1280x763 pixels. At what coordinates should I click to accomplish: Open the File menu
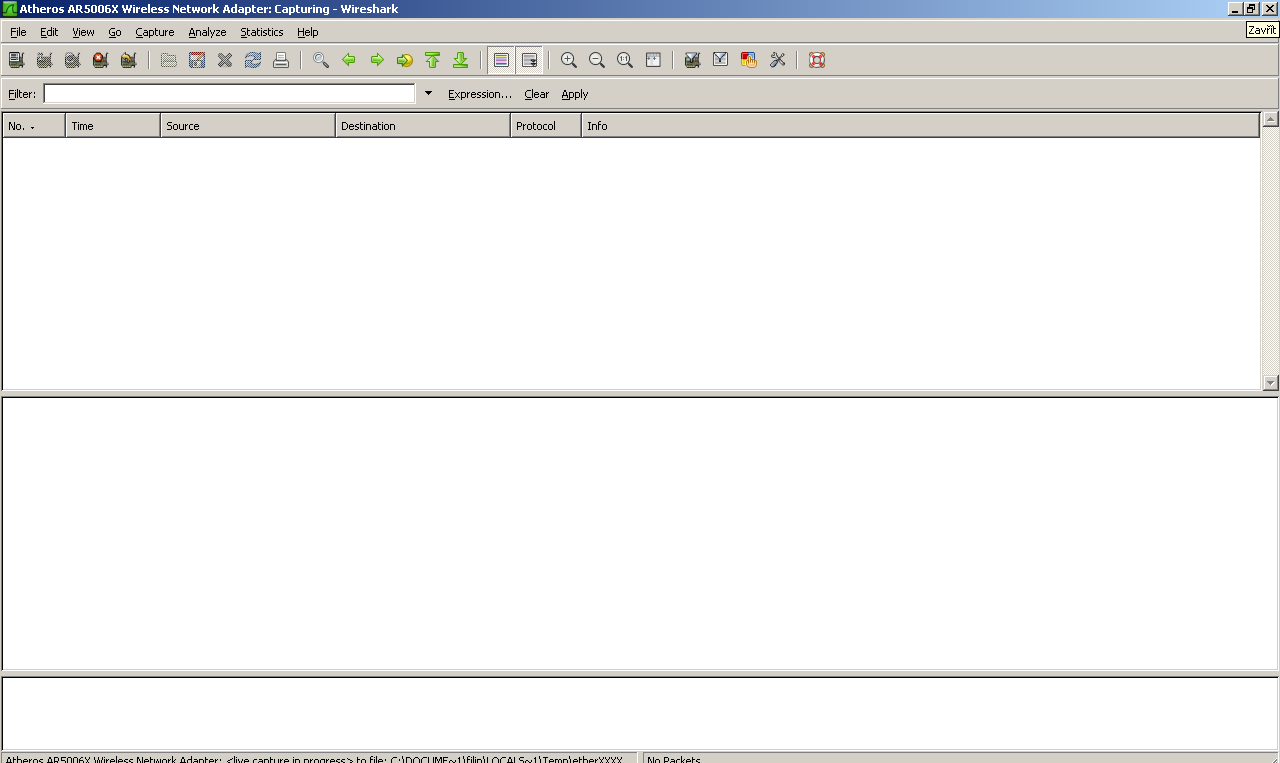[x=18, y=32]
